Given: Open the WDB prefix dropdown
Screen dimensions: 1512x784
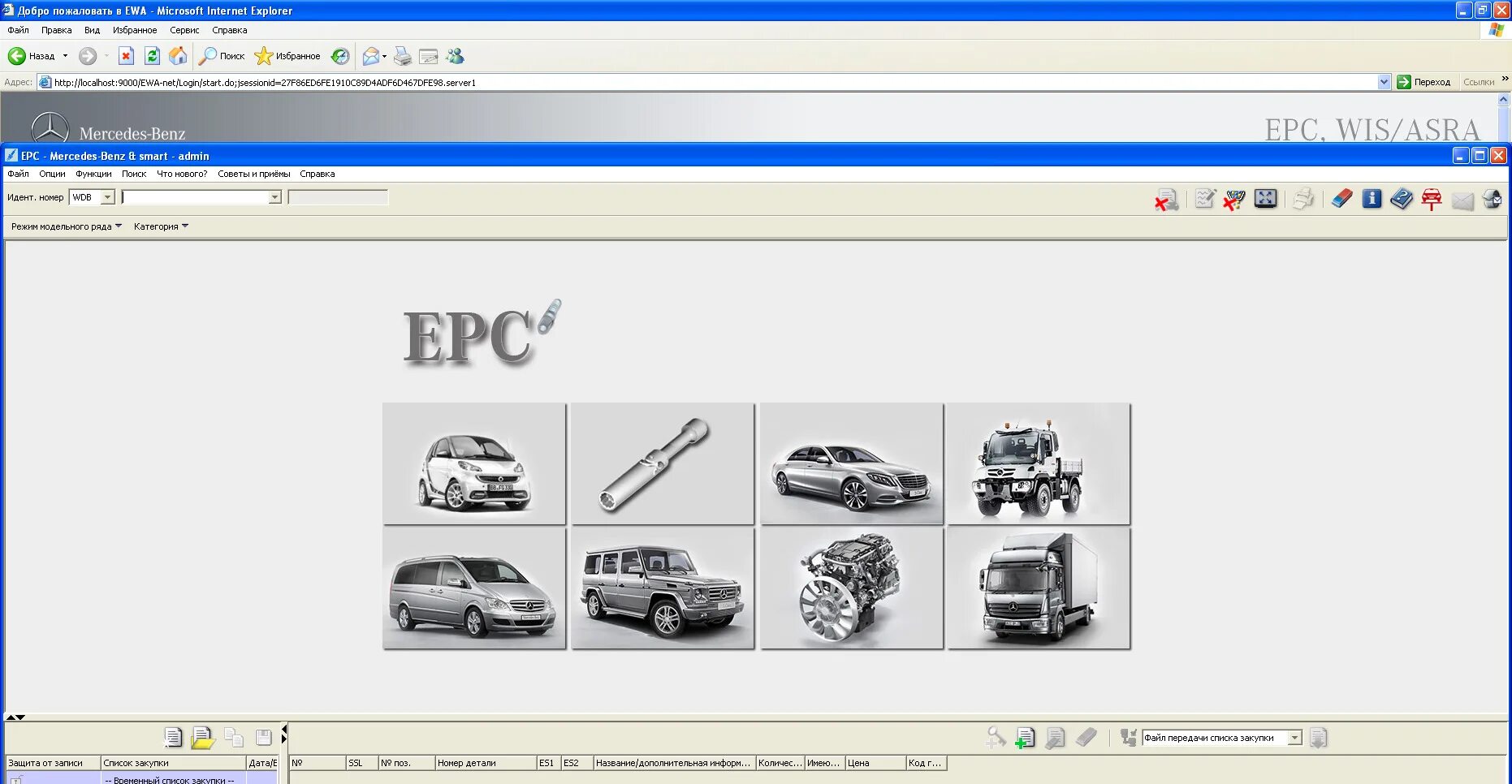Looking at the screenshot, I should click(107, 197).
